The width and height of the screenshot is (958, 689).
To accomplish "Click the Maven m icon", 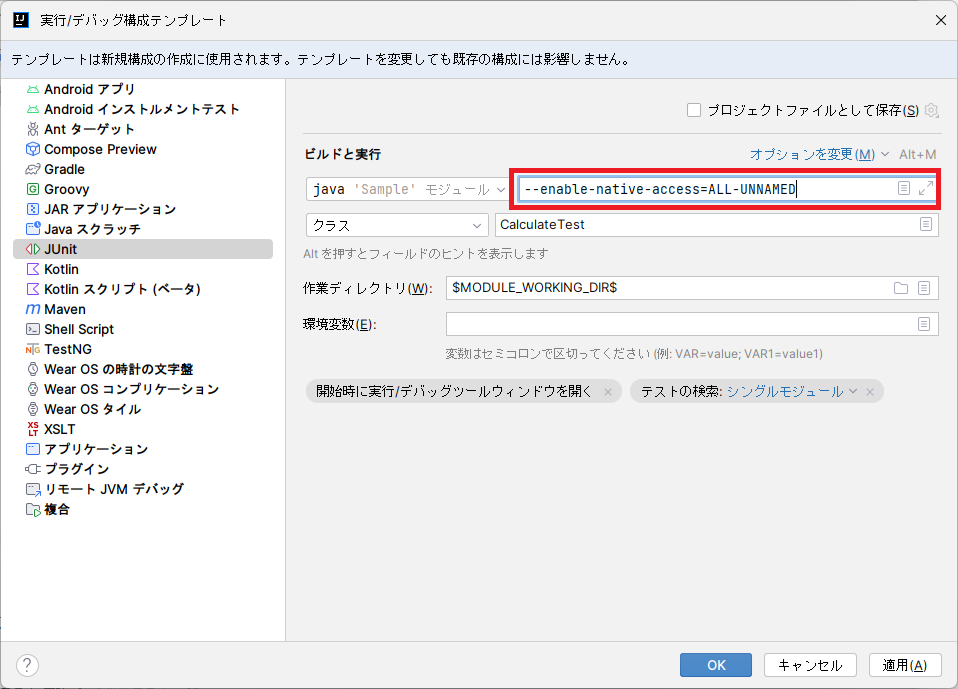I will coord(33,309).
